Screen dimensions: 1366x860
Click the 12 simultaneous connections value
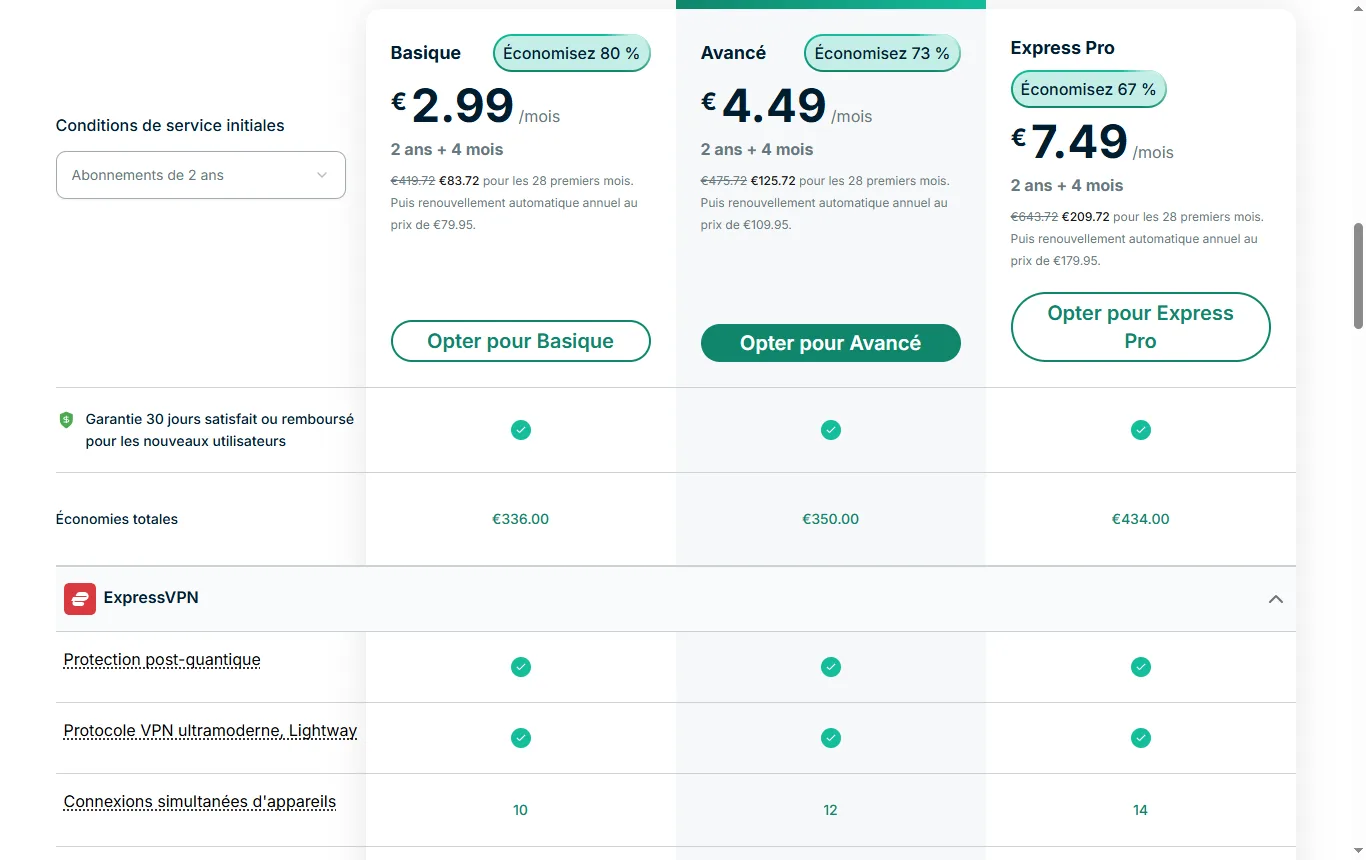click(831, 810)
